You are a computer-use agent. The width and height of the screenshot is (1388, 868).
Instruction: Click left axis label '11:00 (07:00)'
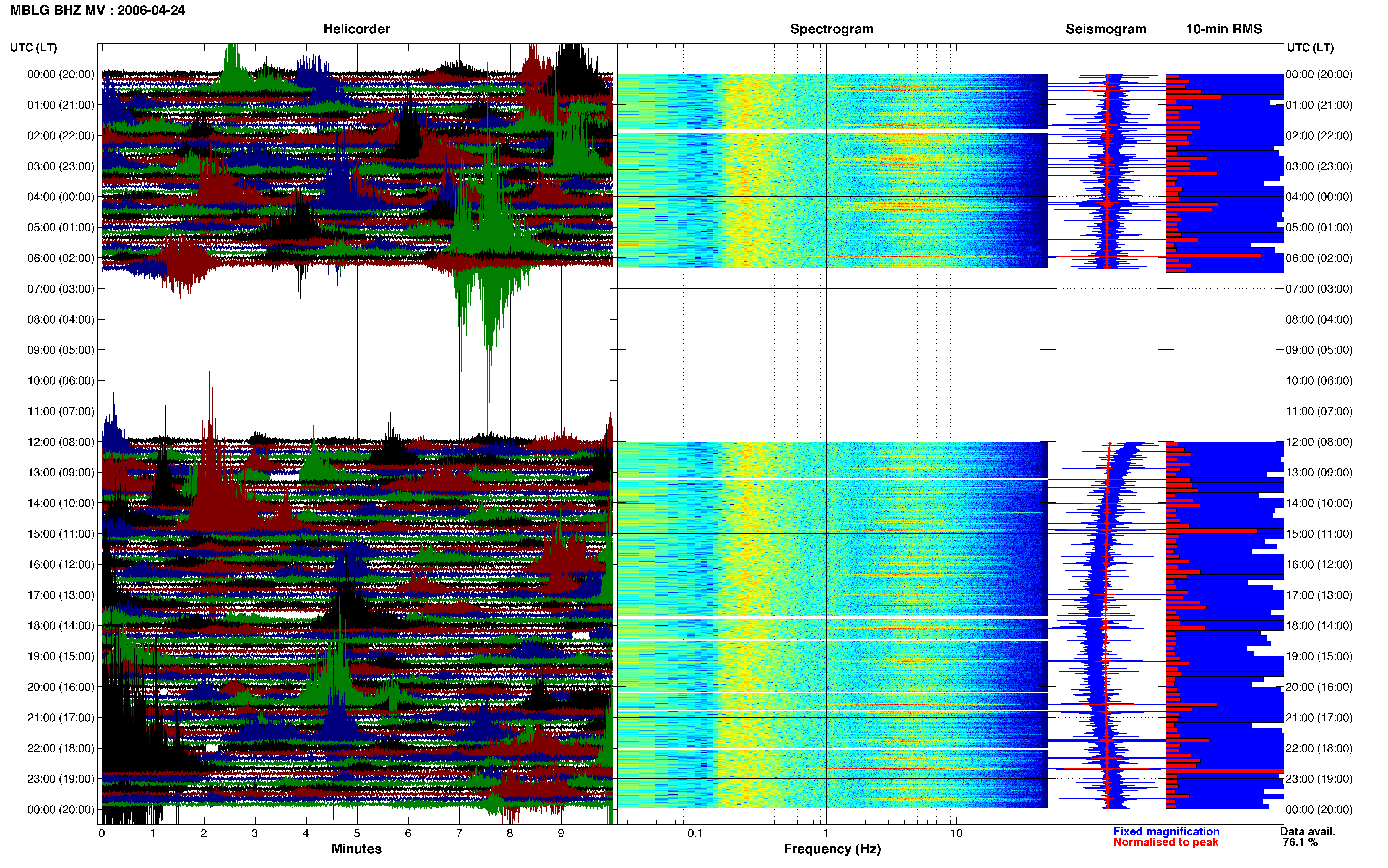tap(61, 411)
